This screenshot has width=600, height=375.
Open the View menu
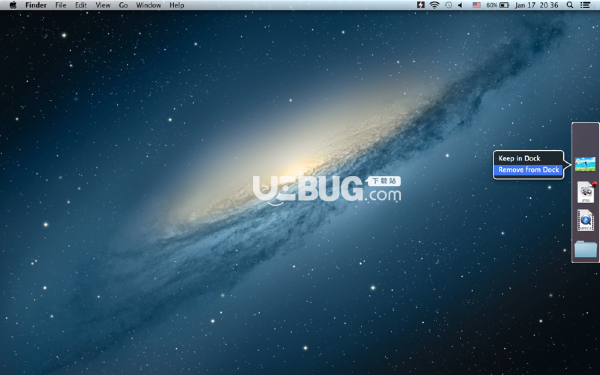[x=103, y=5]
